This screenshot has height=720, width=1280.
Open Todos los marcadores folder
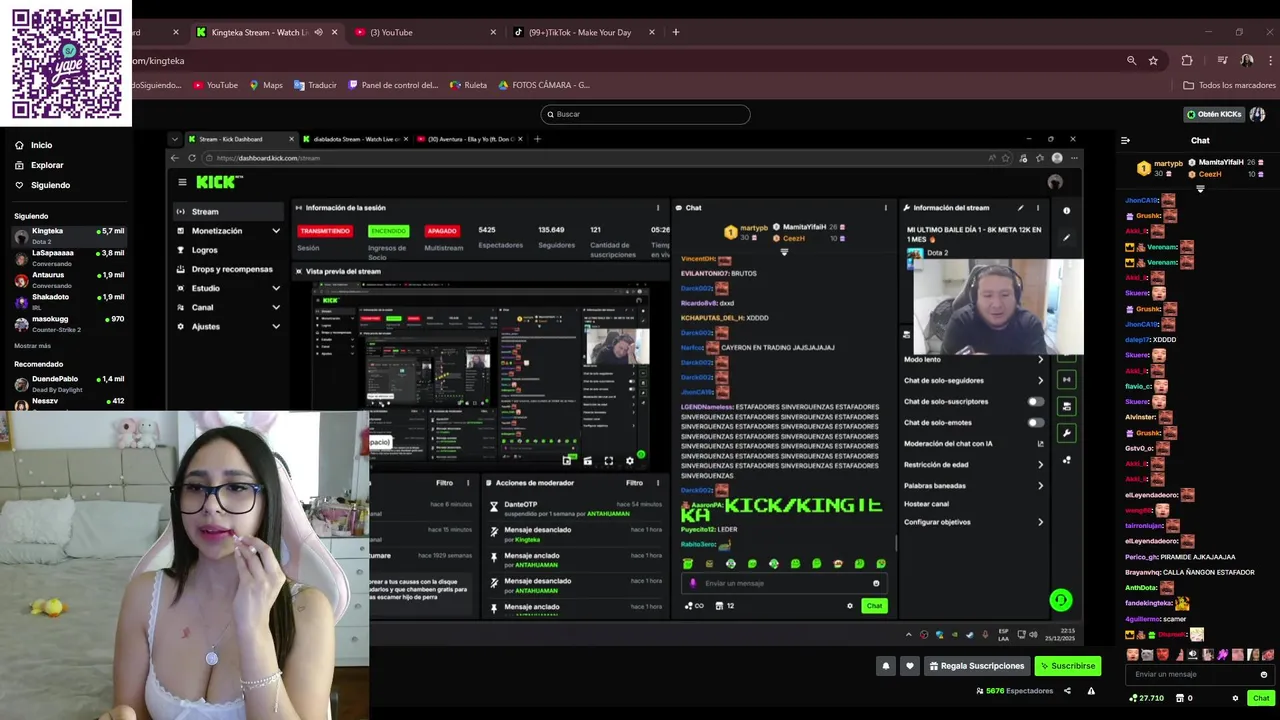(x=1229, y=85)
